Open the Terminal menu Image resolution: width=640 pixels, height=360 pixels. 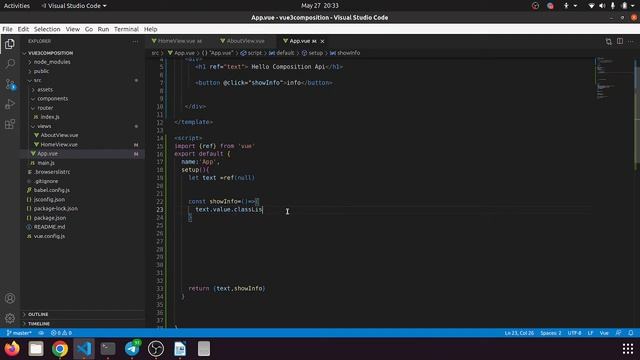click(x=126, y=29)
